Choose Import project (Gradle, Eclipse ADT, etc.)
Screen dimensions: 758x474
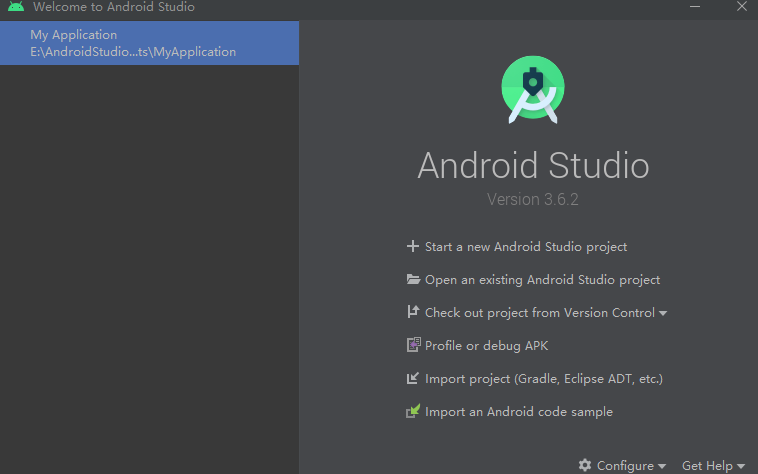click(543, 379)
